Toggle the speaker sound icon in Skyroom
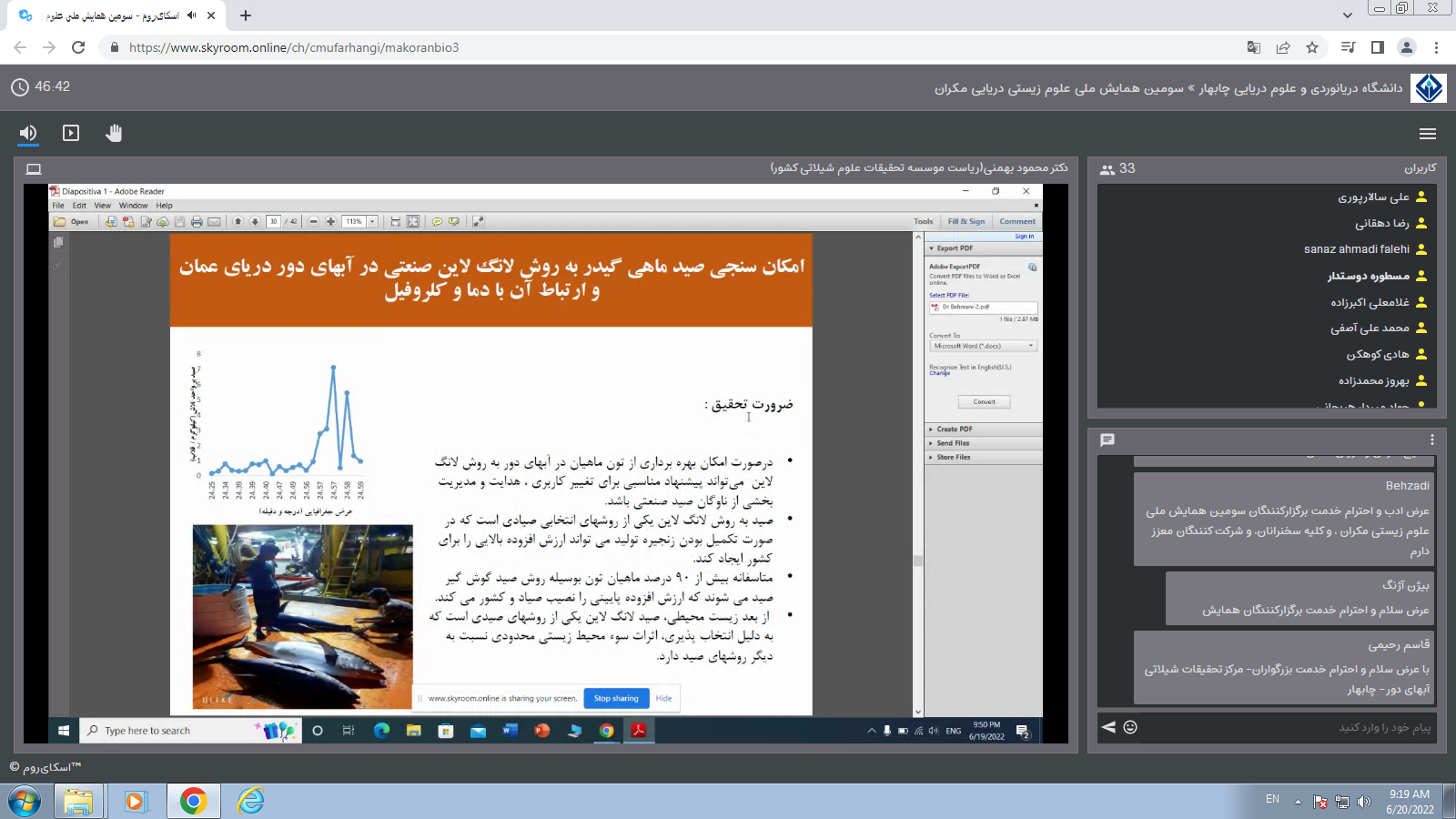The width and height of the screenshot is (1456, 819). coord(28,133)
